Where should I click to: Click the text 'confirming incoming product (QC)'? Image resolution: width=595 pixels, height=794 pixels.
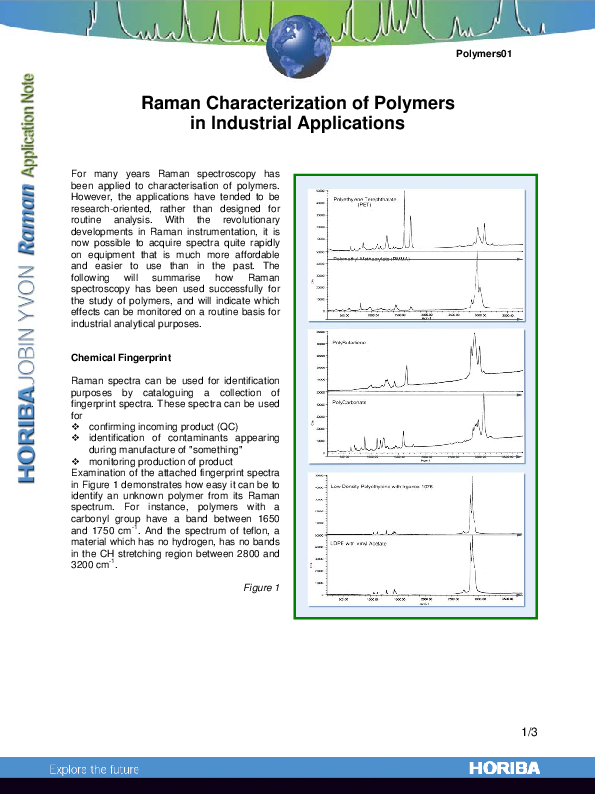pos(164,426)
